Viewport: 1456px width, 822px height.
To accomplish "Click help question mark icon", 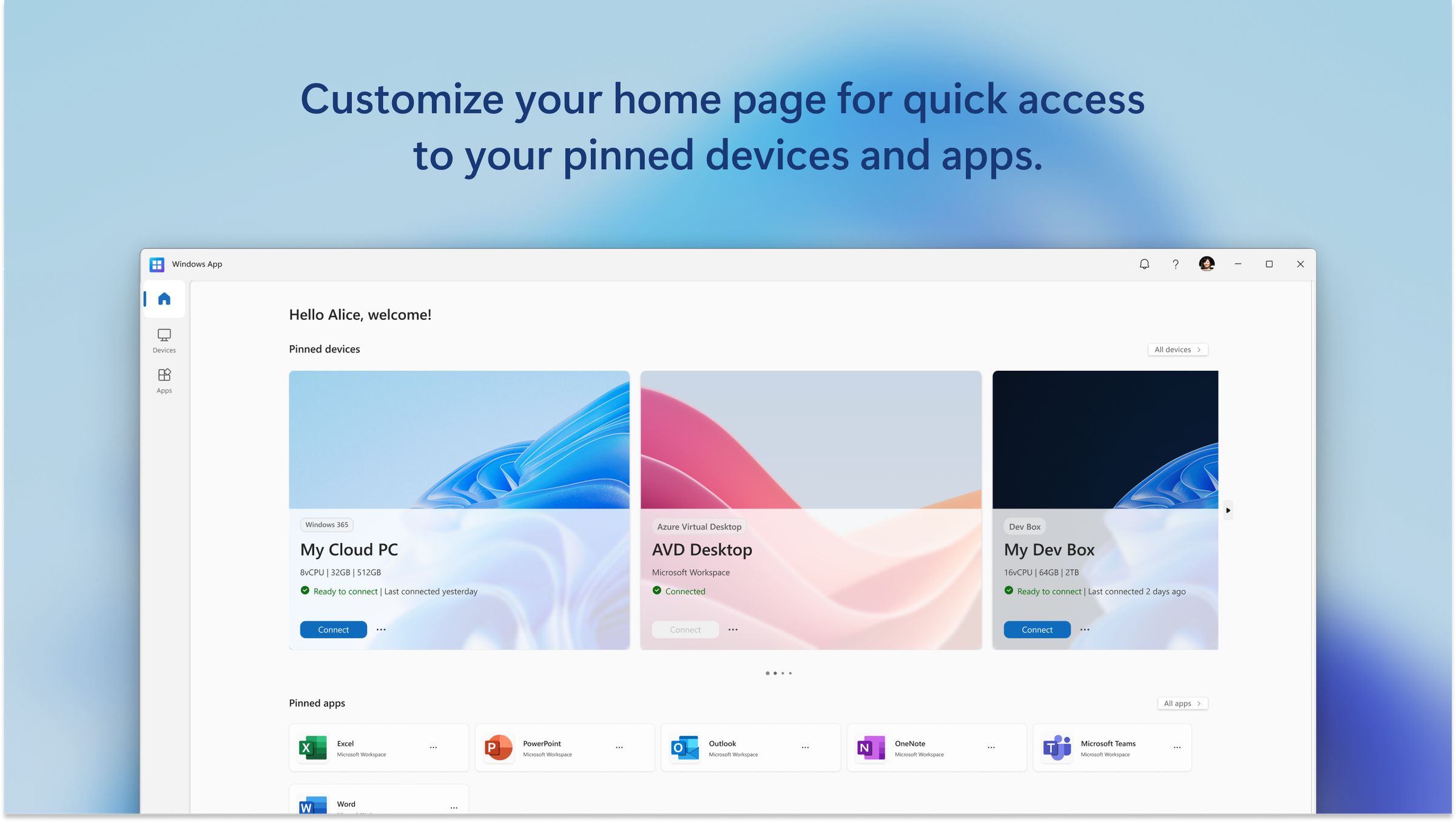I will pos(1174,264).
